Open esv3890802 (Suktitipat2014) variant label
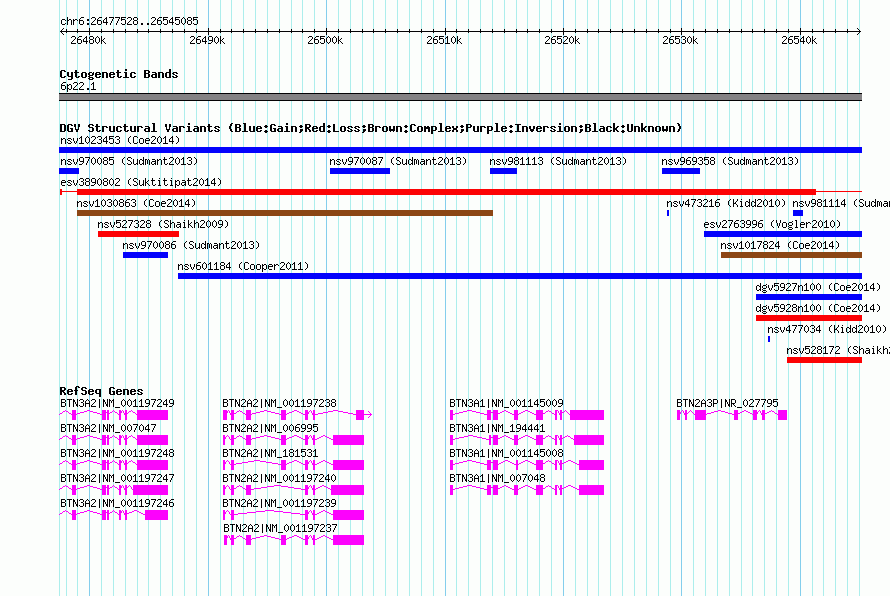The width and height of the screenshot is (890, 596). pyautogui.click(x=141, y=182)
